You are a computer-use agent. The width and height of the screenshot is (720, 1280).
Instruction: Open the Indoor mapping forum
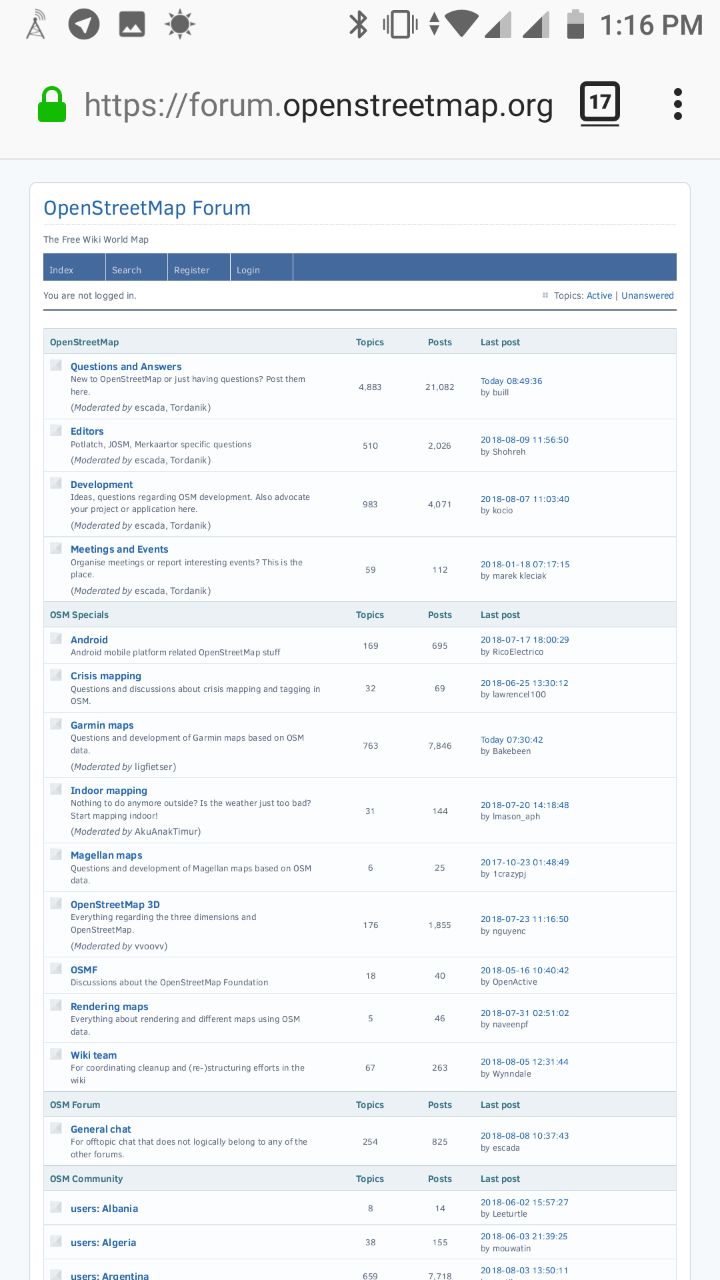point(109,791)
